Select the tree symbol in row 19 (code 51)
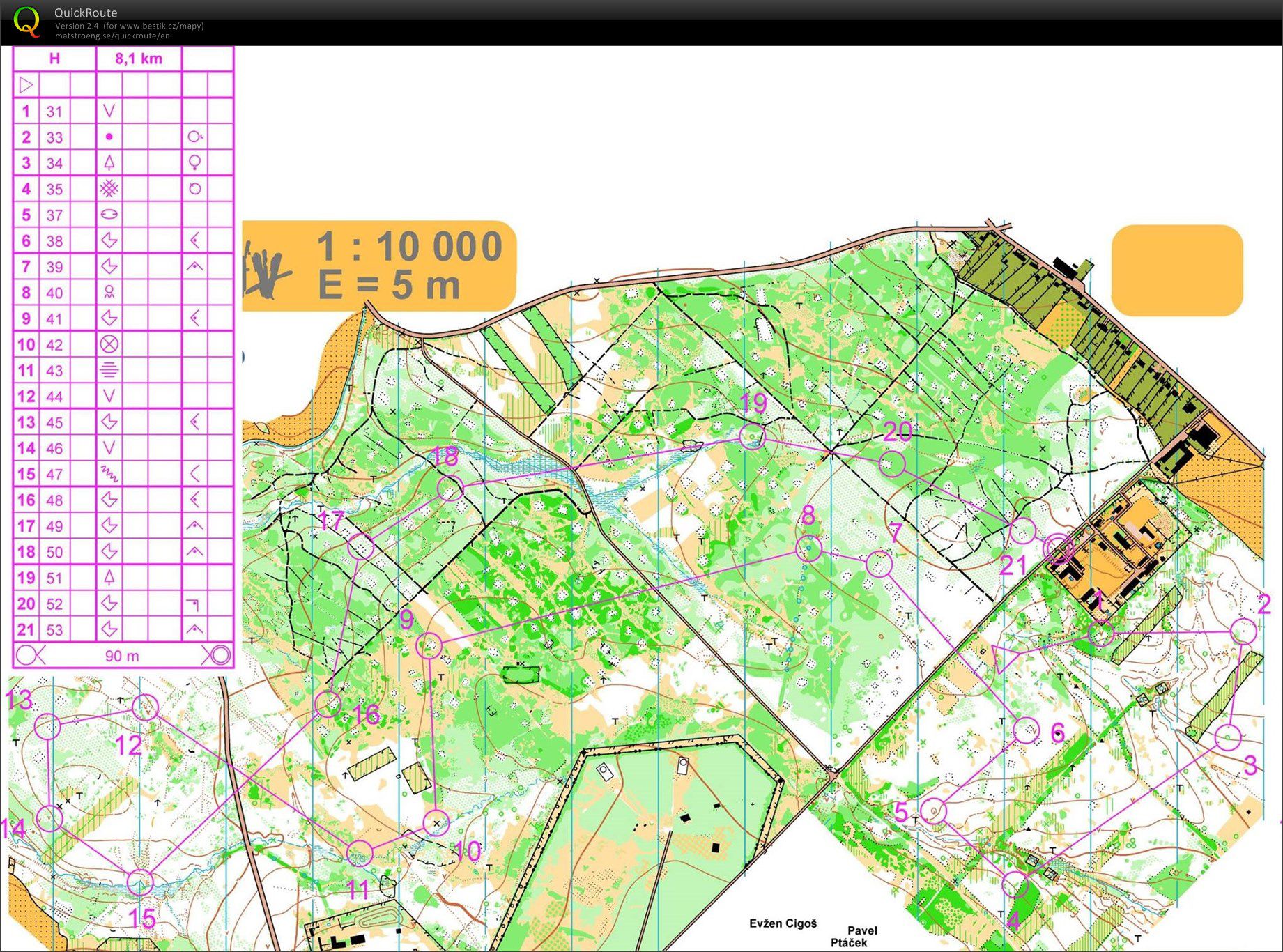Viewport: 1283px width, 952px height. tap(109, 577)
